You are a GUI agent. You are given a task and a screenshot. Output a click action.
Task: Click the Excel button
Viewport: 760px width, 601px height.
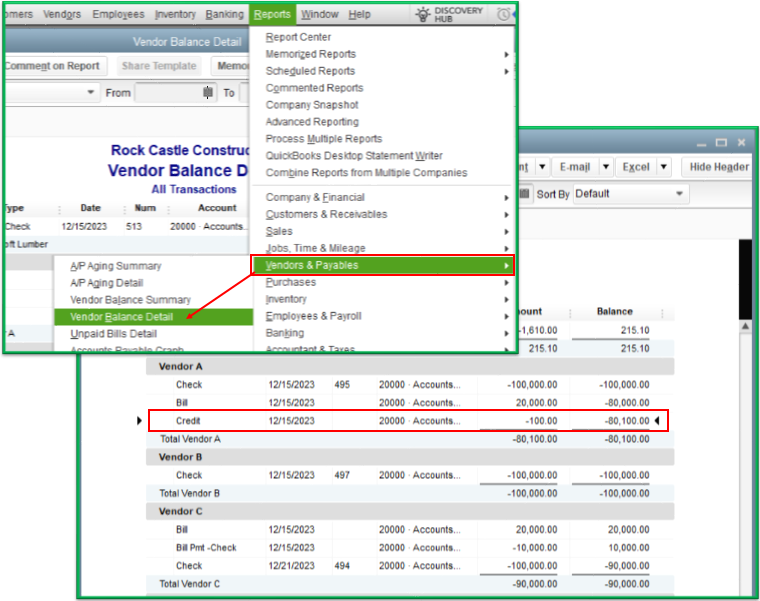pyautogui.click(x=635, y=167)
